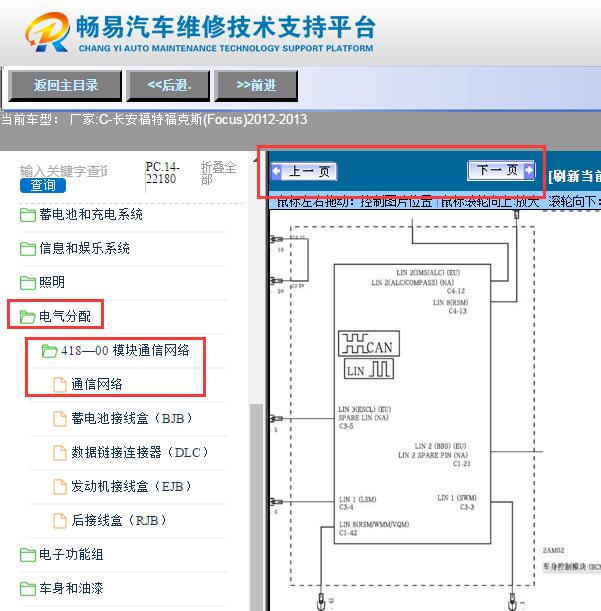Go forward with the >>前进 button
This screenshot has height=611, width=601.
(256, 86)
